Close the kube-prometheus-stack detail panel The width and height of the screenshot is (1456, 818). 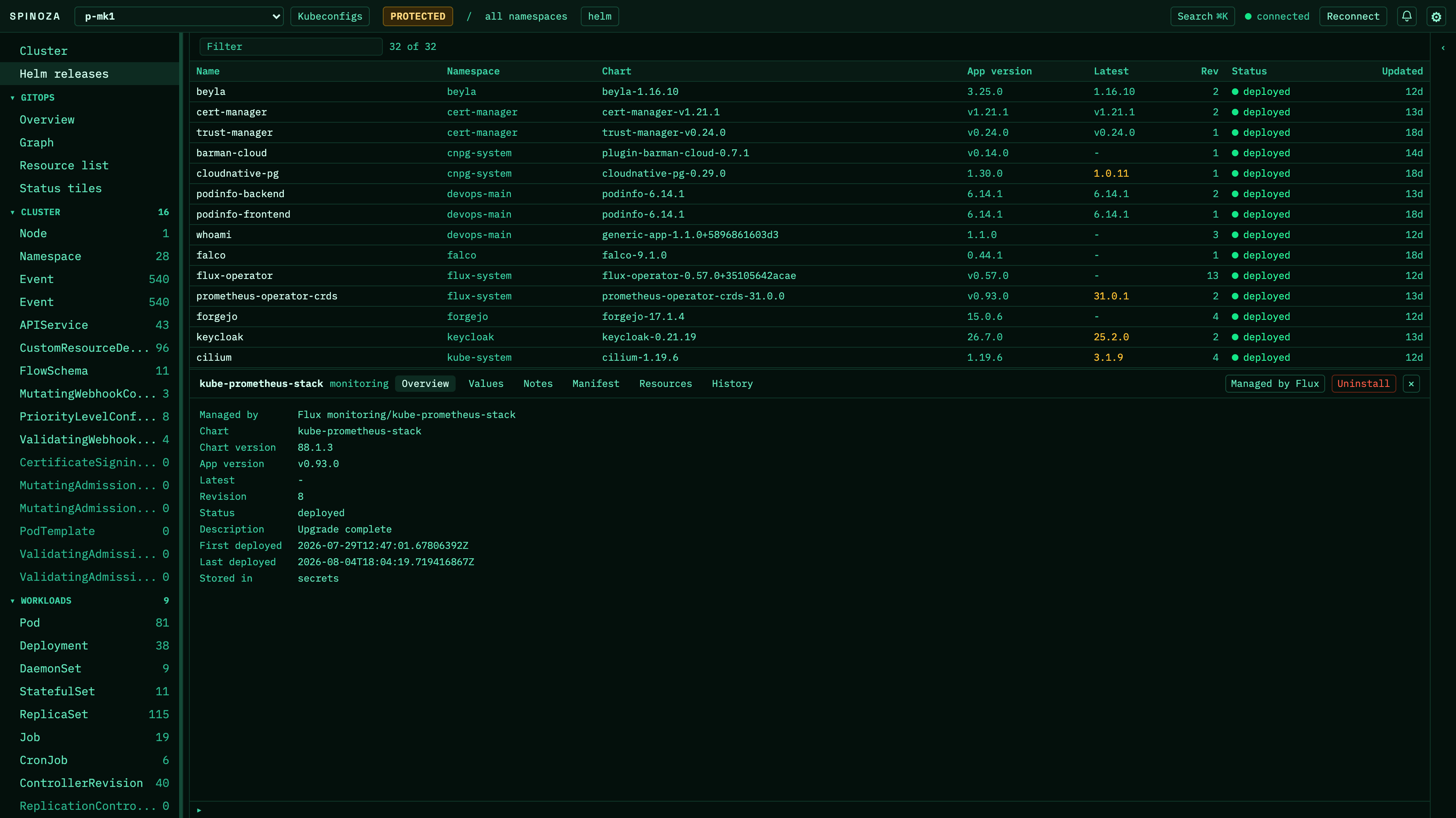tap(1411, 384)
